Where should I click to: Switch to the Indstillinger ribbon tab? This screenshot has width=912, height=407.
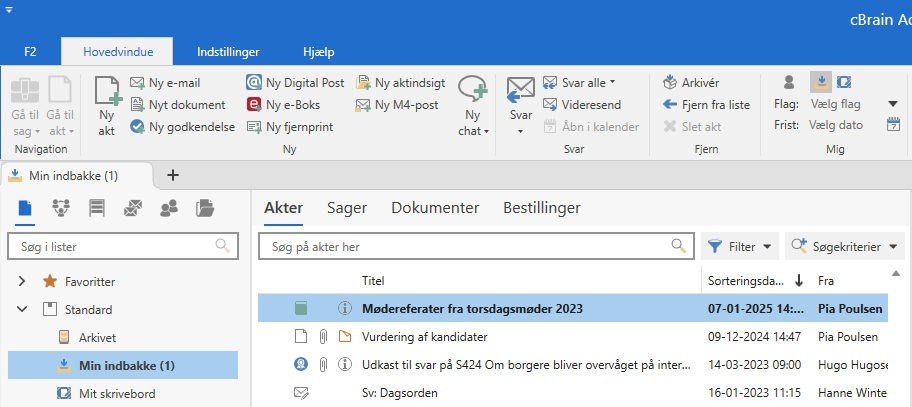229,51
